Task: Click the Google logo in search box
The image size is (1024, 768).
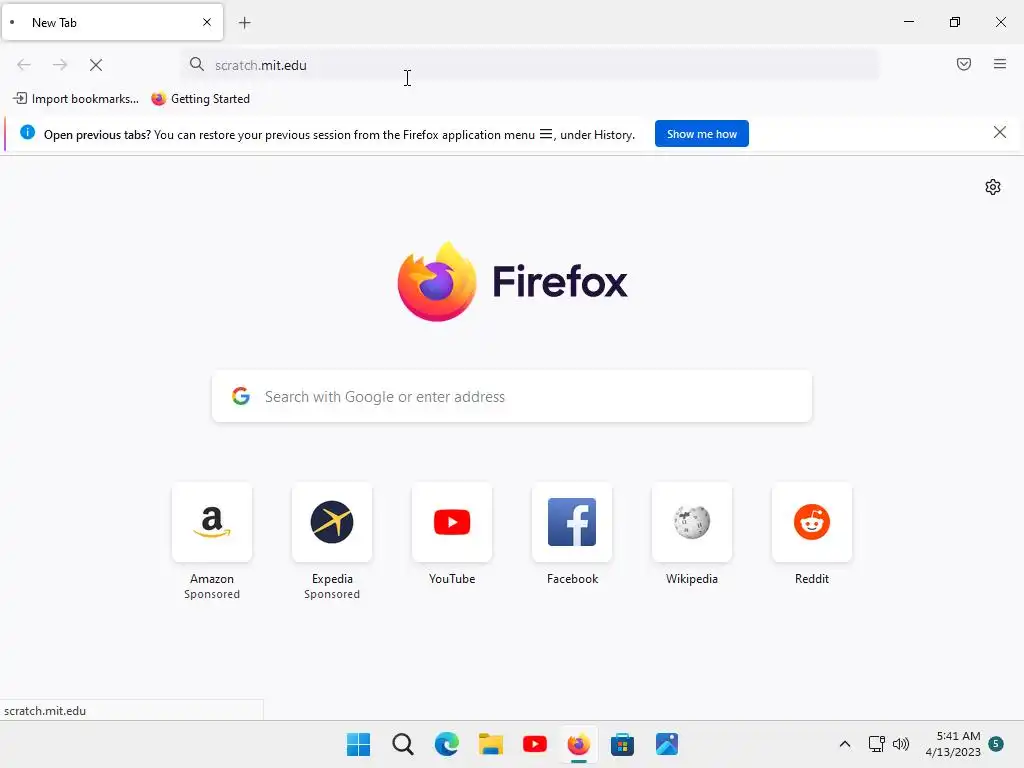Action: [241, 396]
